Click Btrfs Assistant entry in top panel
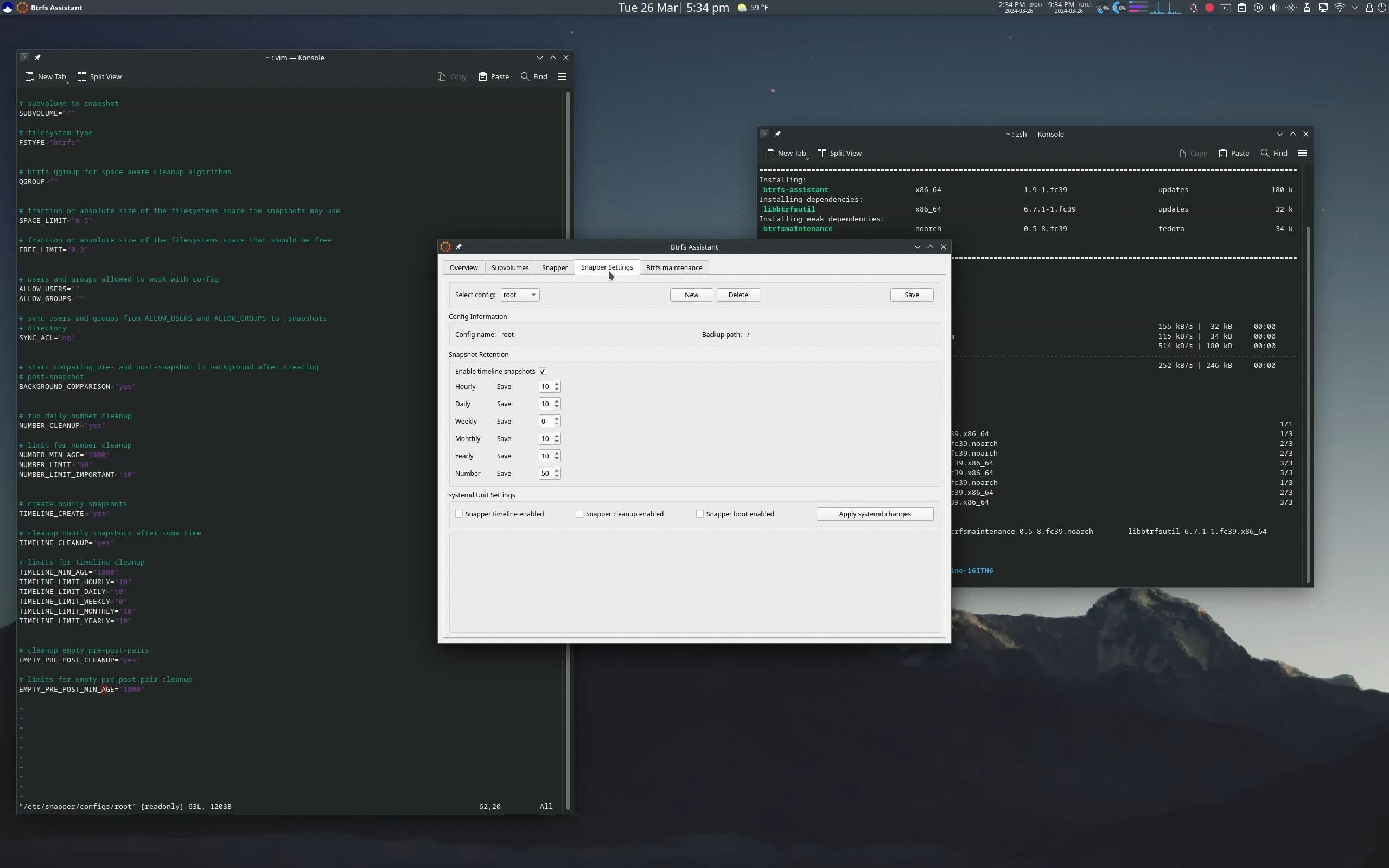This screenshot has width=1389, height=868. (x=50, y=8)
